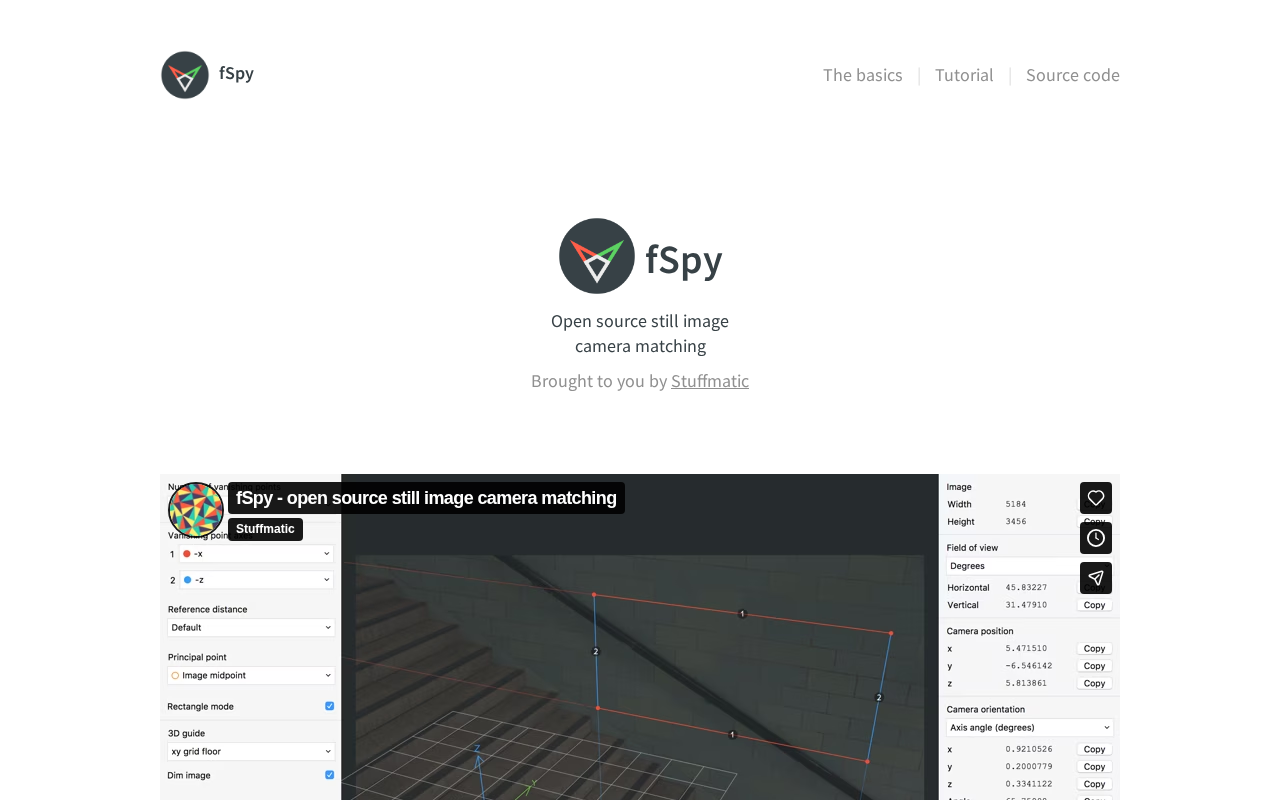Click the blue Z axis arrow on the grid
Viewport: 1280px width, 800px height.
coord(479,770)
